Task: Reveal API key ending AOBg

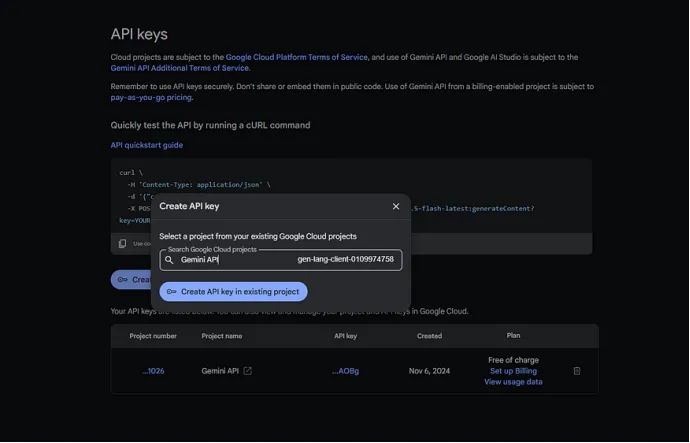Action: pyautogui.click(x=345, y=371)
